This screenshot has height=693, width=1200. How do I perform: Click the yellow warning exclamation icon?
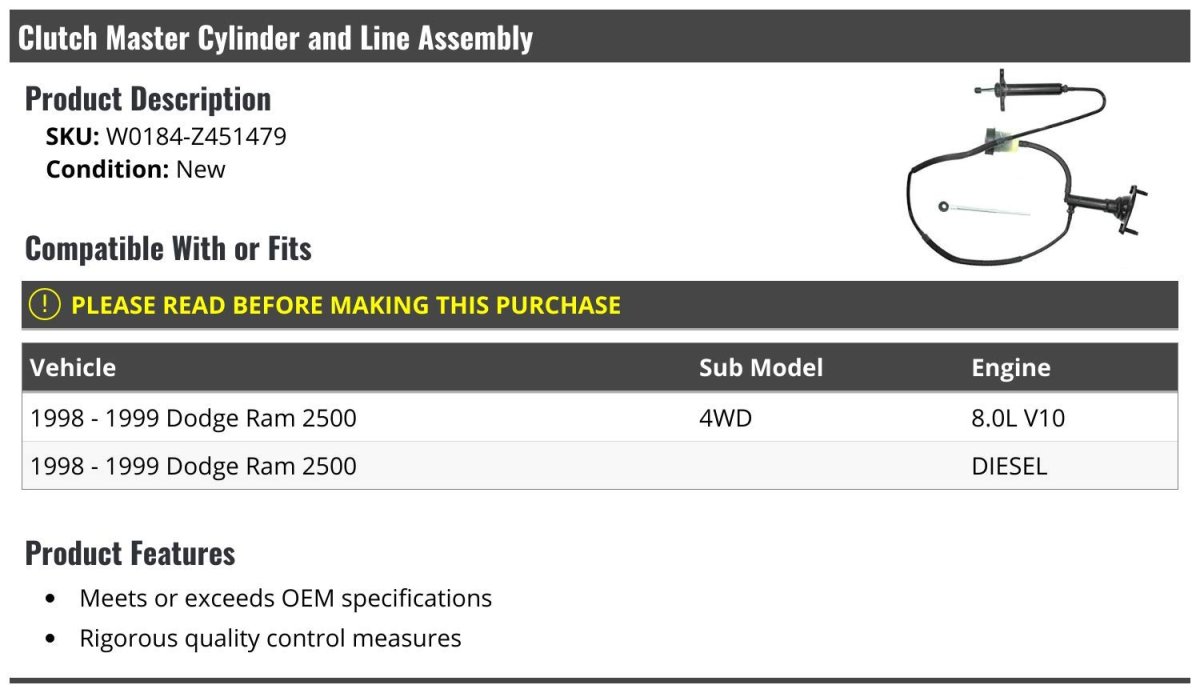click(x=45, y=304)
